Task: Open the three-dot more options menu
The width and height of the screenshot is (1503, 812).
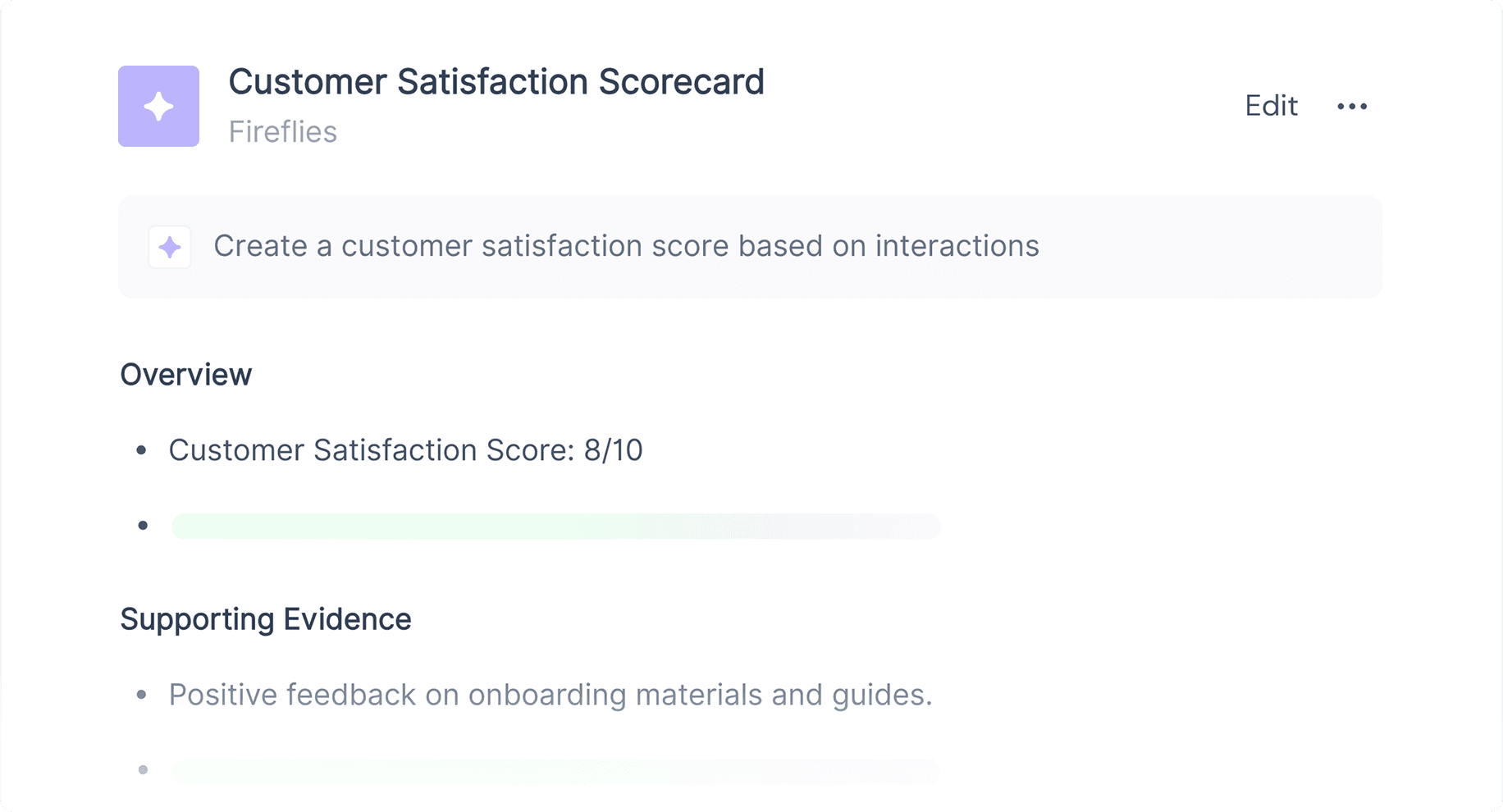Action: click(x=1352, y=106)
